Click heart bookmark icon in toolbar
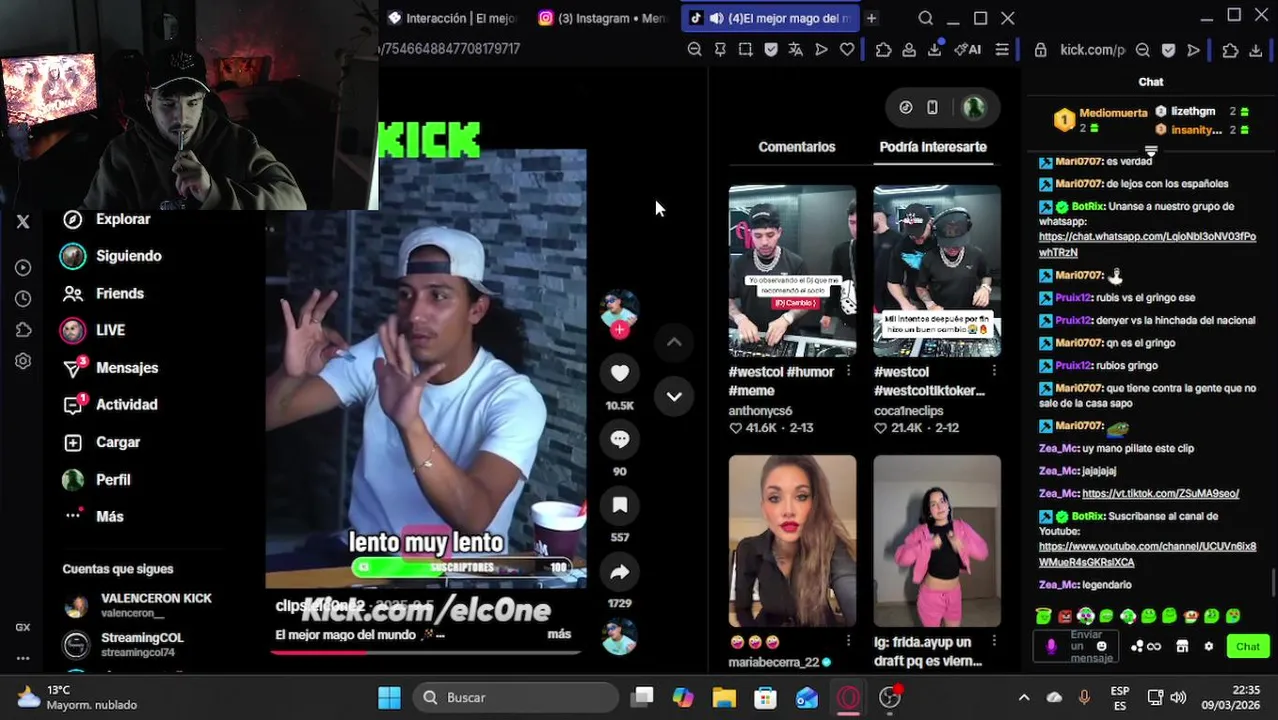 847,49
